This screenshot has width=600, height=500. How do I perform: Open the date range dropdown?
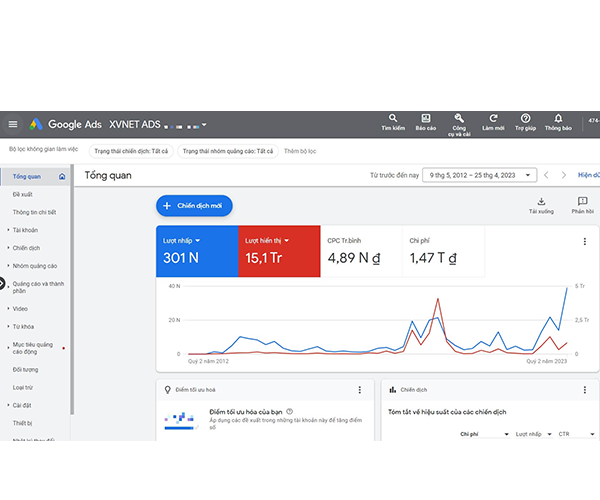point(479,175)
